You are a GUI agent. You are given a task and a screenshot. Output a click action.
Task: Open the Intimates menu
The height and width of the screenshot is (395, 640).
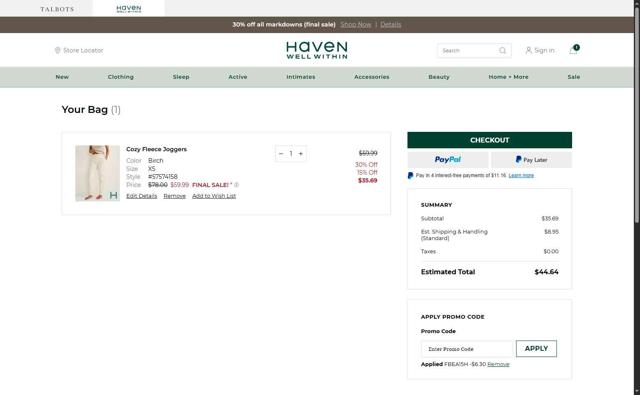click(x=300, y=77)
